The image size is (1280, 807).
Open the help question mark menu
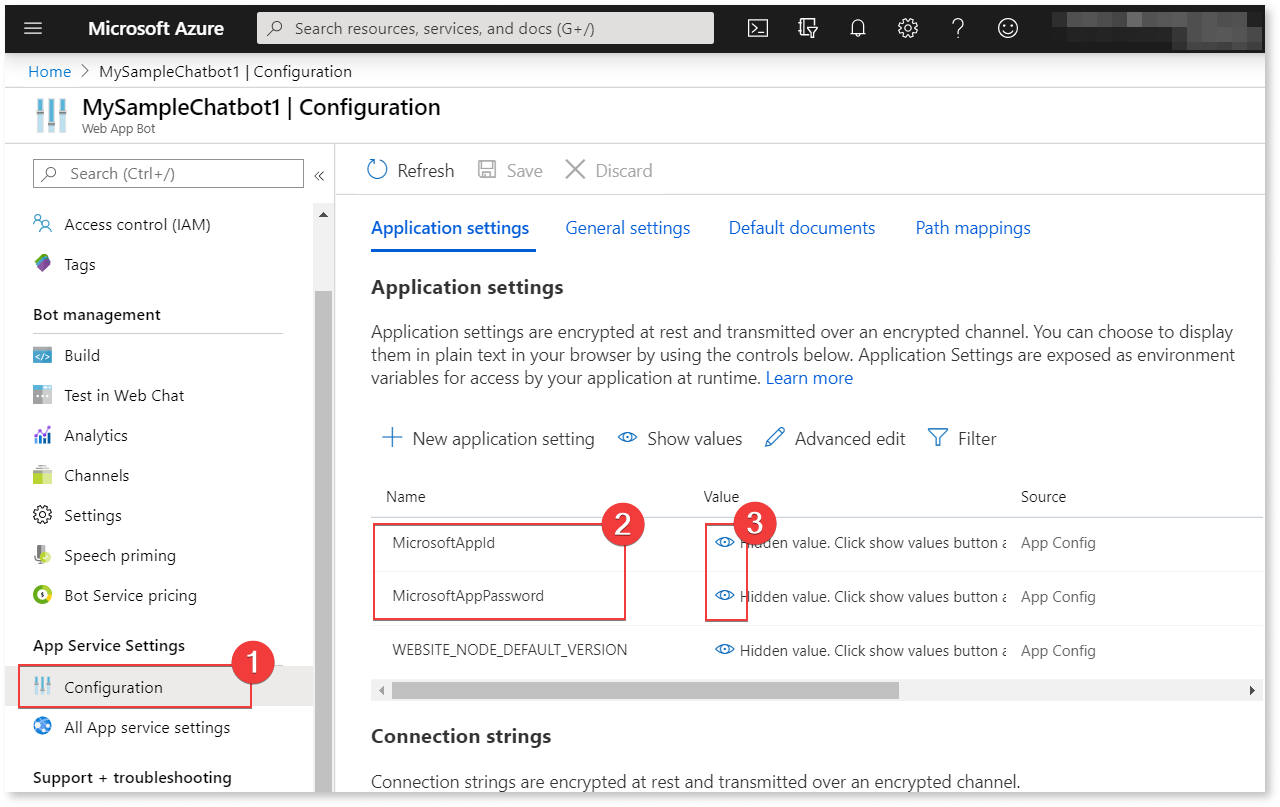(957, 27)
